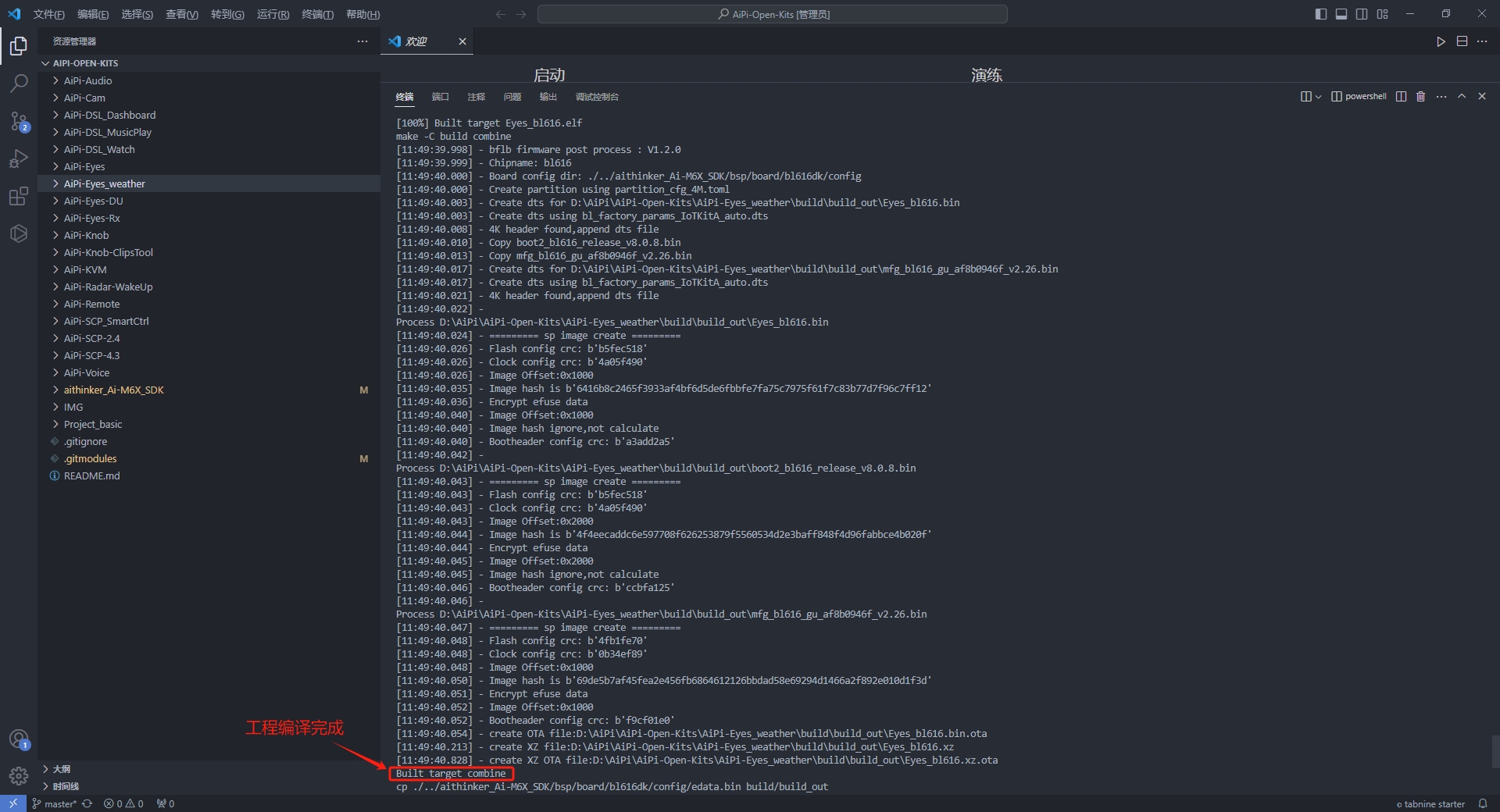The image size is (1500, 812).
Task: Toggle primary side bar layout icon
Action: click(x=1321, y=14)
